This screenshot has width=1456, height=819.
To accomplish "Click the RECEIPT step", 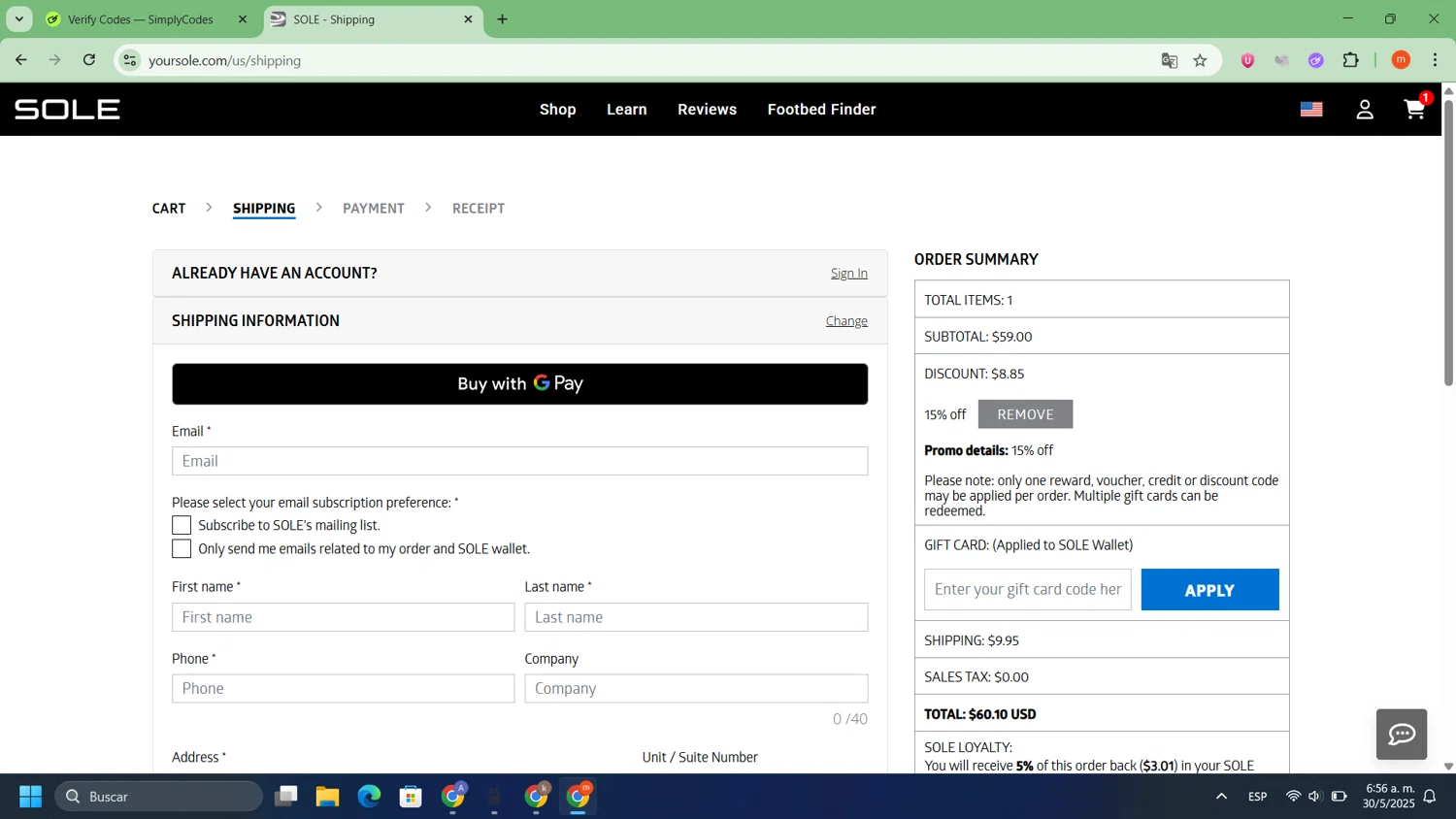I will (479, 209).
